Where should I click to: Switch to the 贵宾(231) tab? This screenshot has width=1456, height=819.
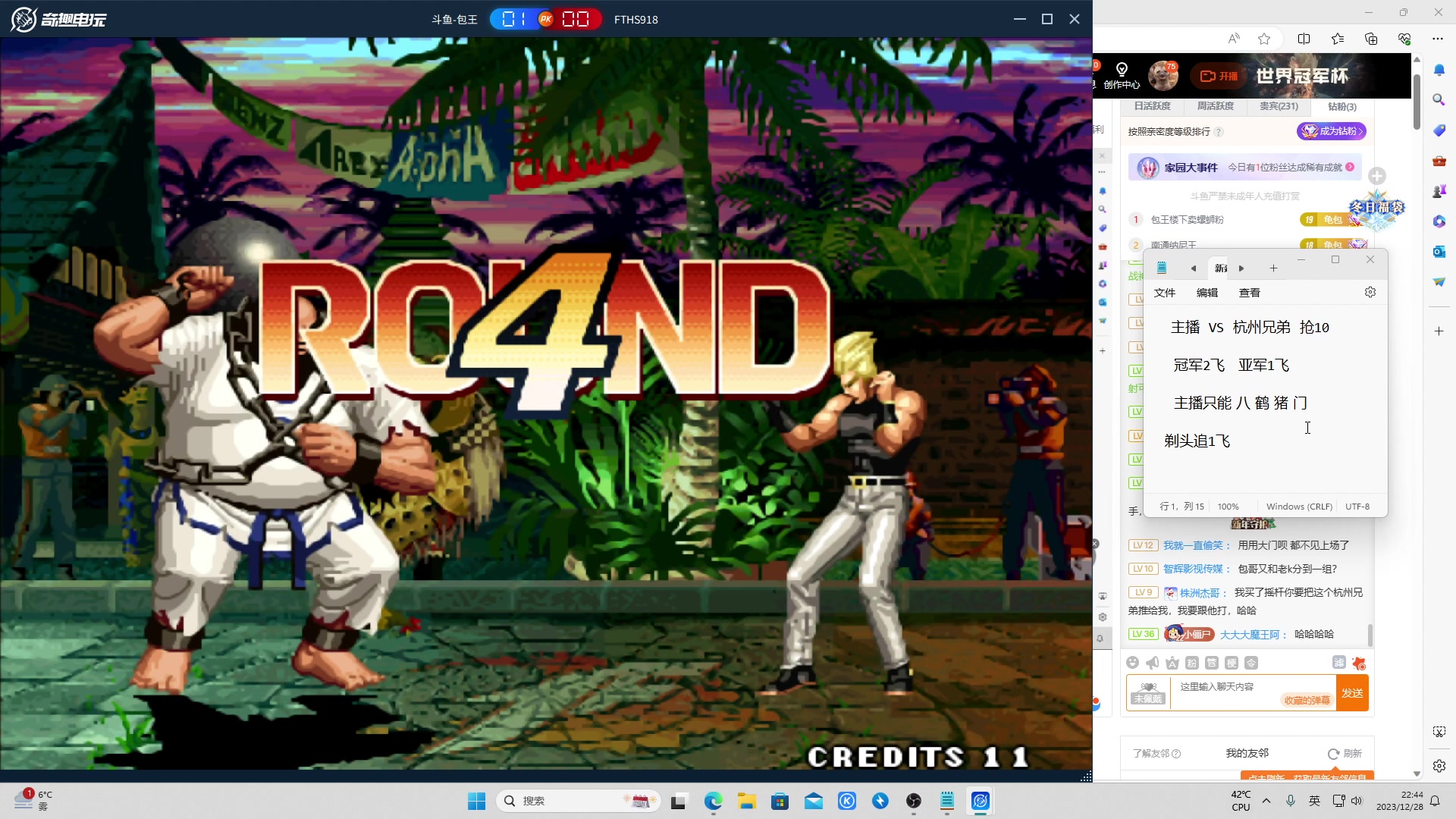click(1279, 106)
